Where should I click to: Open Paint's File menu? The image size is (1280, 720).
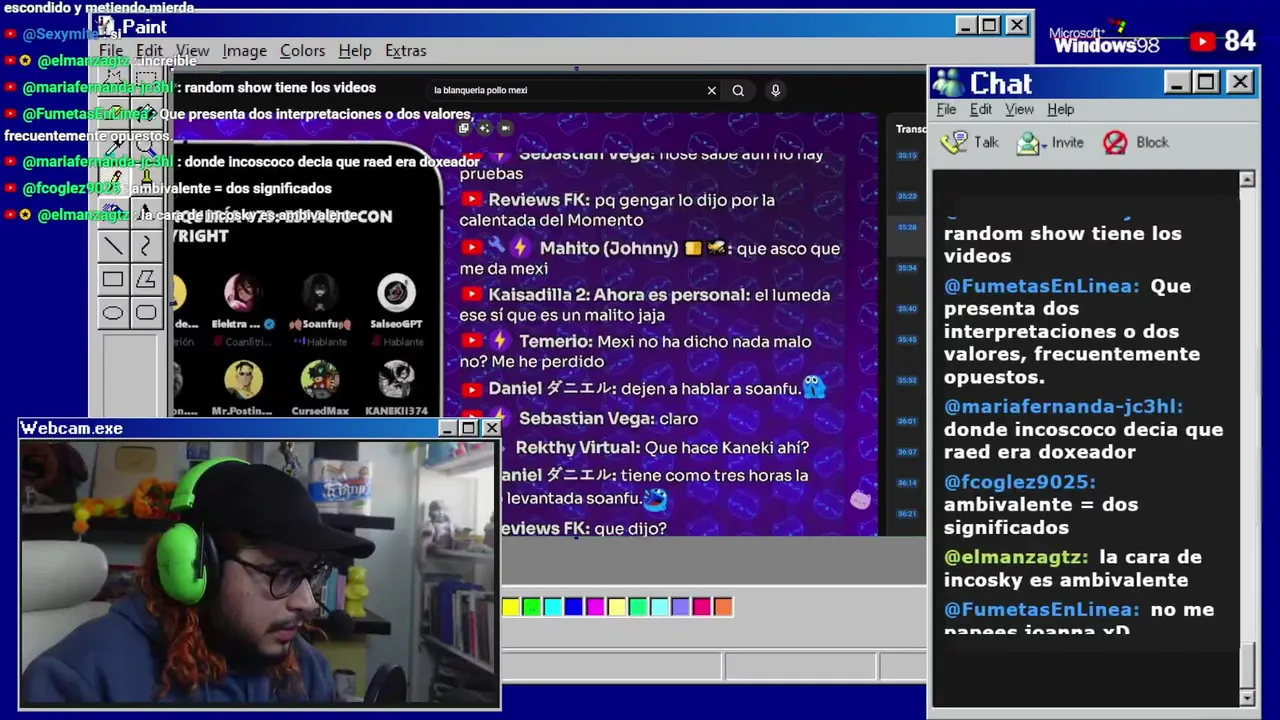coord(111,50)
